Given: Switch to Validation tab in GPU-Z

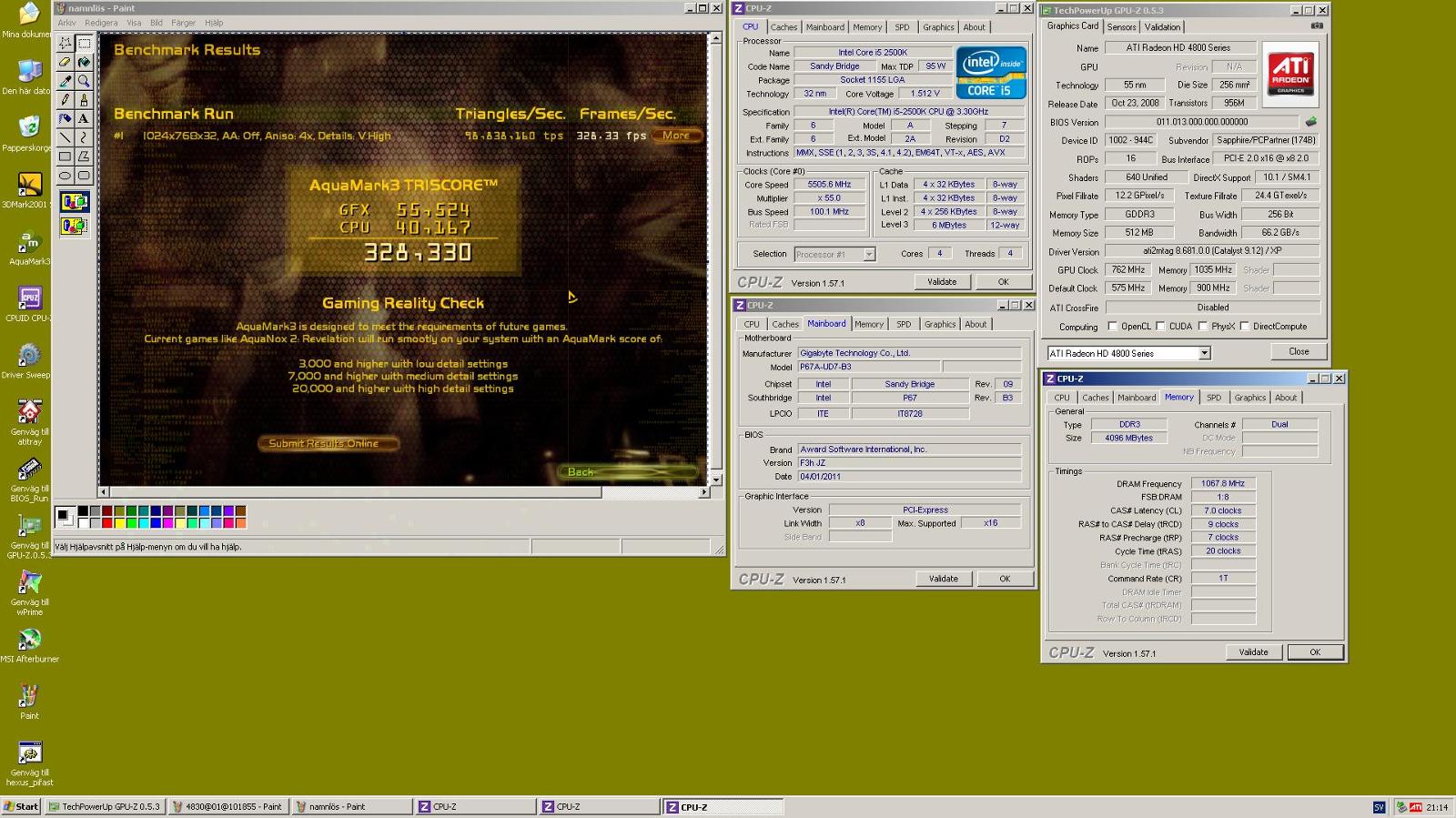Looking at the screenshot, I should (x=1162, y=27).
